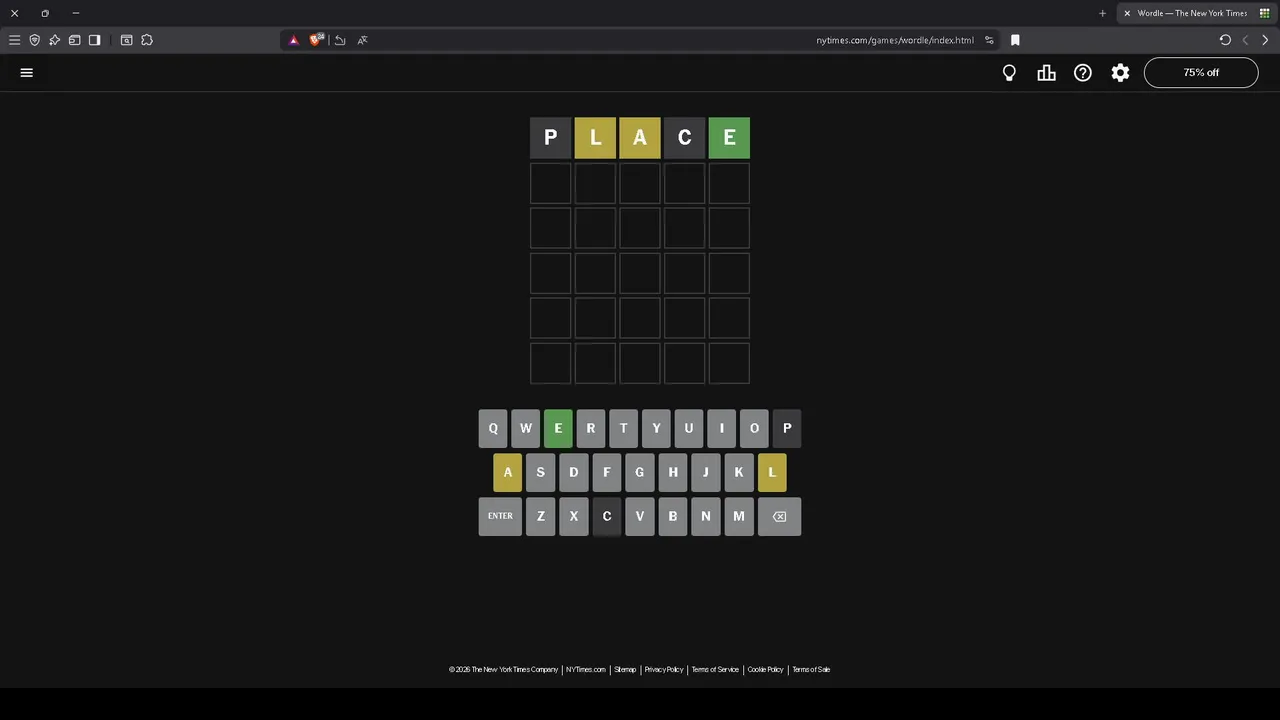This screenshot has width=1280, height=720.
Task: Tap the Q key
Action: click(x=493, y=428)
